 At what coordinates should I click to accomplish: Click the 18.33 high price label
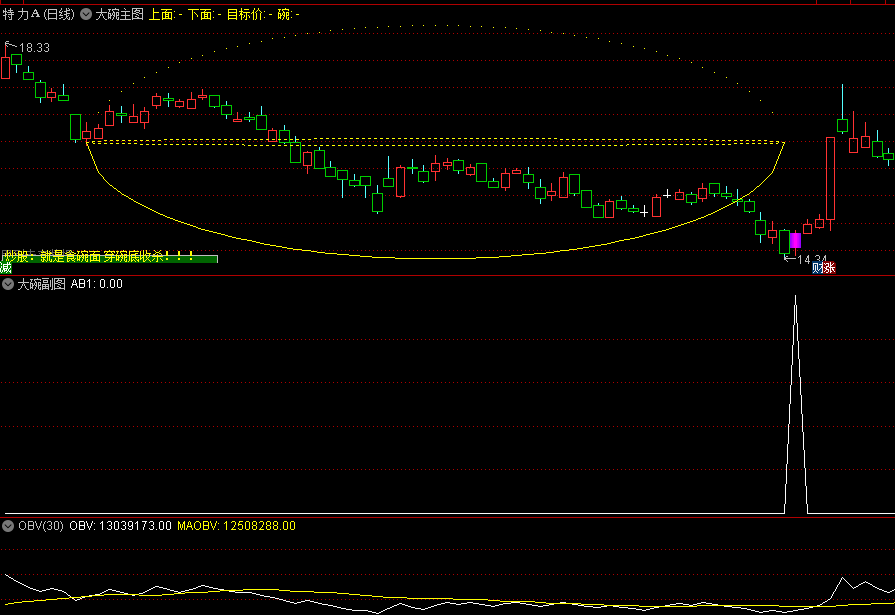[34, 48]
